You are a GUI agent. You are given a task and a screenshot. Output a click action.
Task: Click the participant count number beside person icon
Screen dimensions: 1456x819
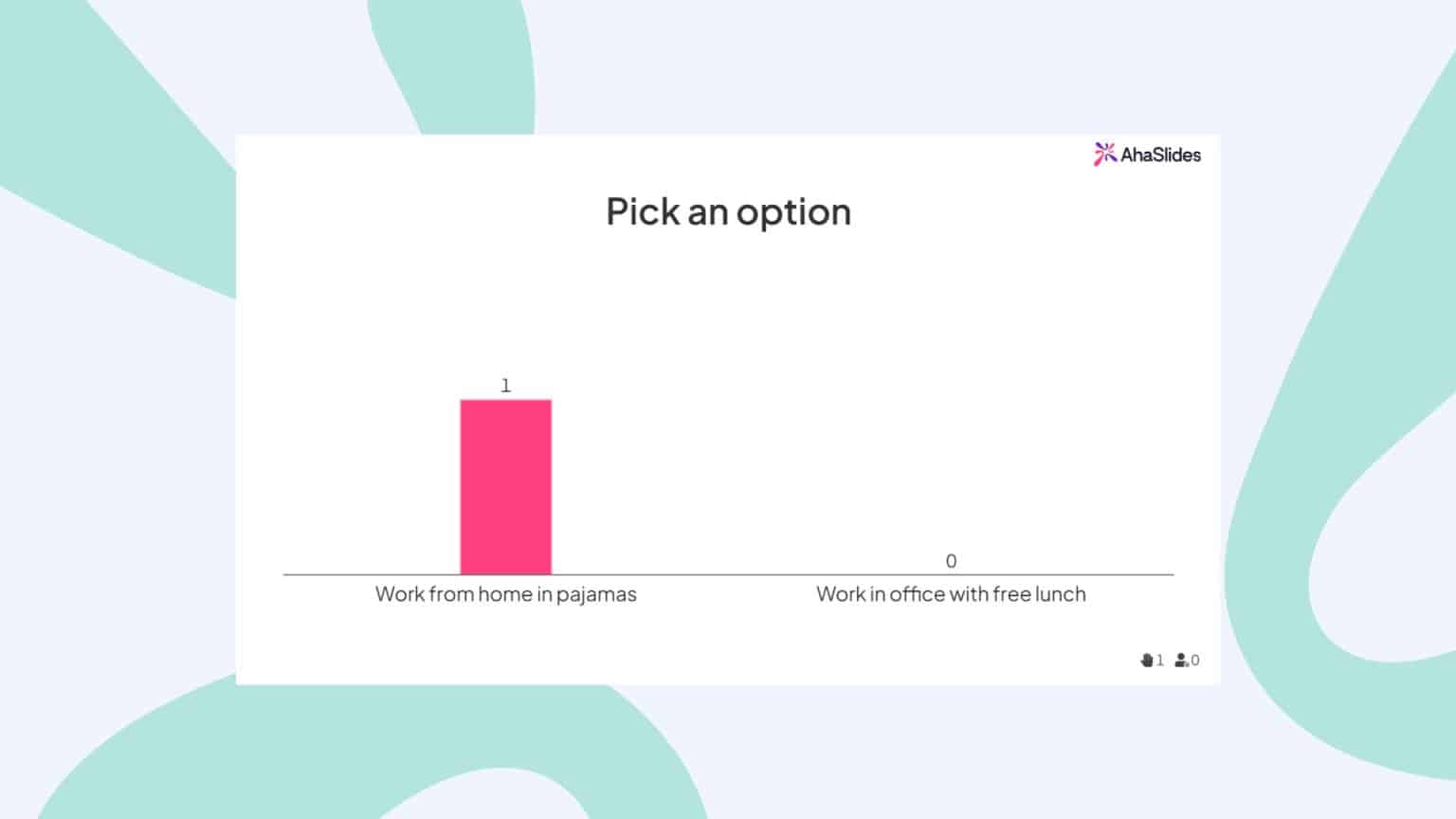pyautogui.click(x=1195, y=660)
